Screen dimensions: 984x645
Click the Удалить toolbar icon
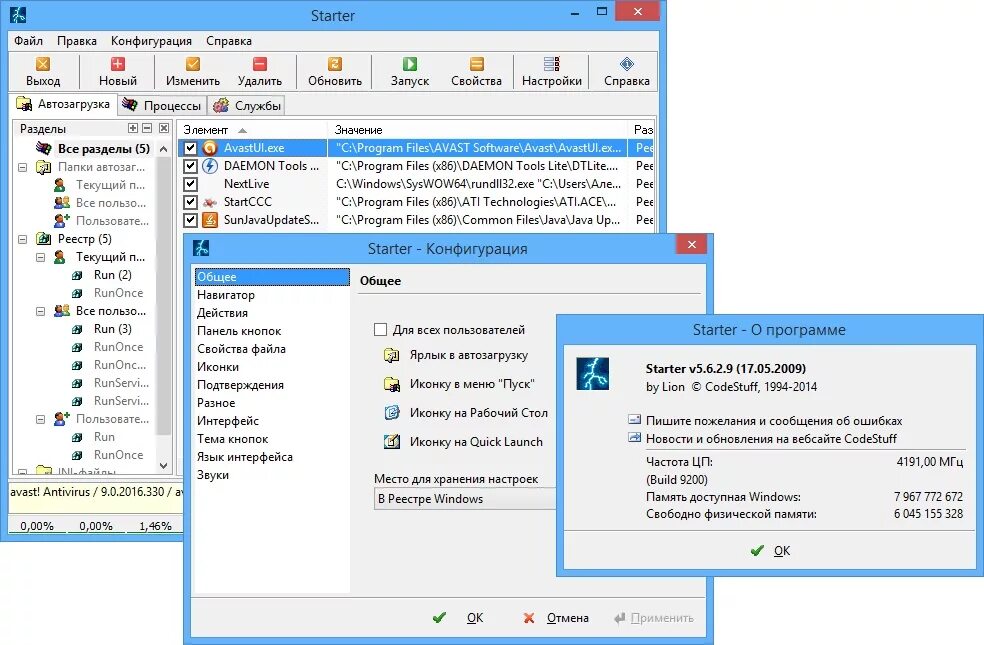click(x=260, y=64)
